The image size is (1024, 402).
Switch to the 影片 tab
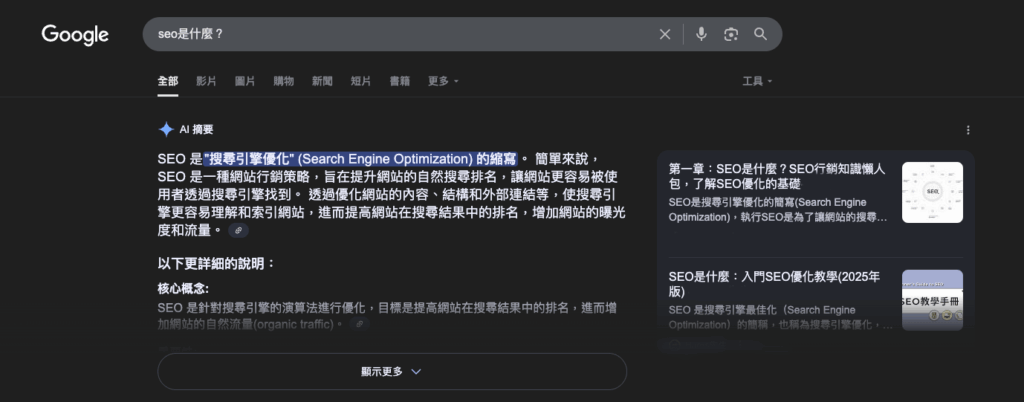point(206,81)
